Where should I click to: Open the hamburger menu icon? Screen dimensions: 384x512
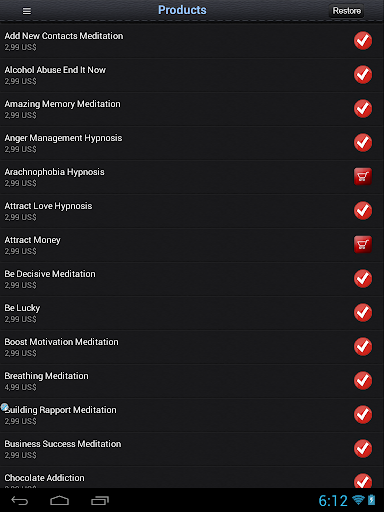click(27, 11)
